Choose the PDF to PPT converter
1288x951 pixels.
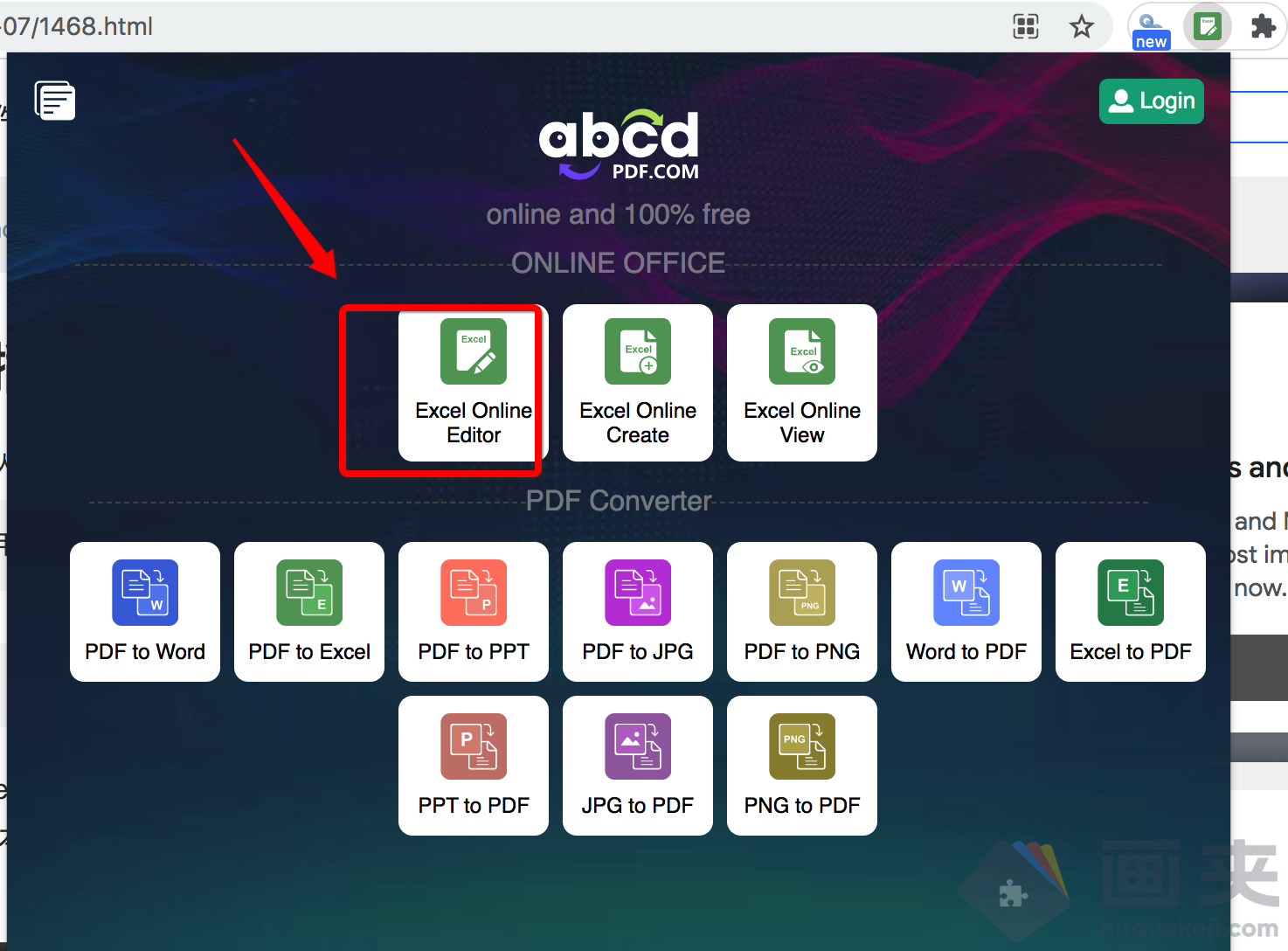(473, 612)
